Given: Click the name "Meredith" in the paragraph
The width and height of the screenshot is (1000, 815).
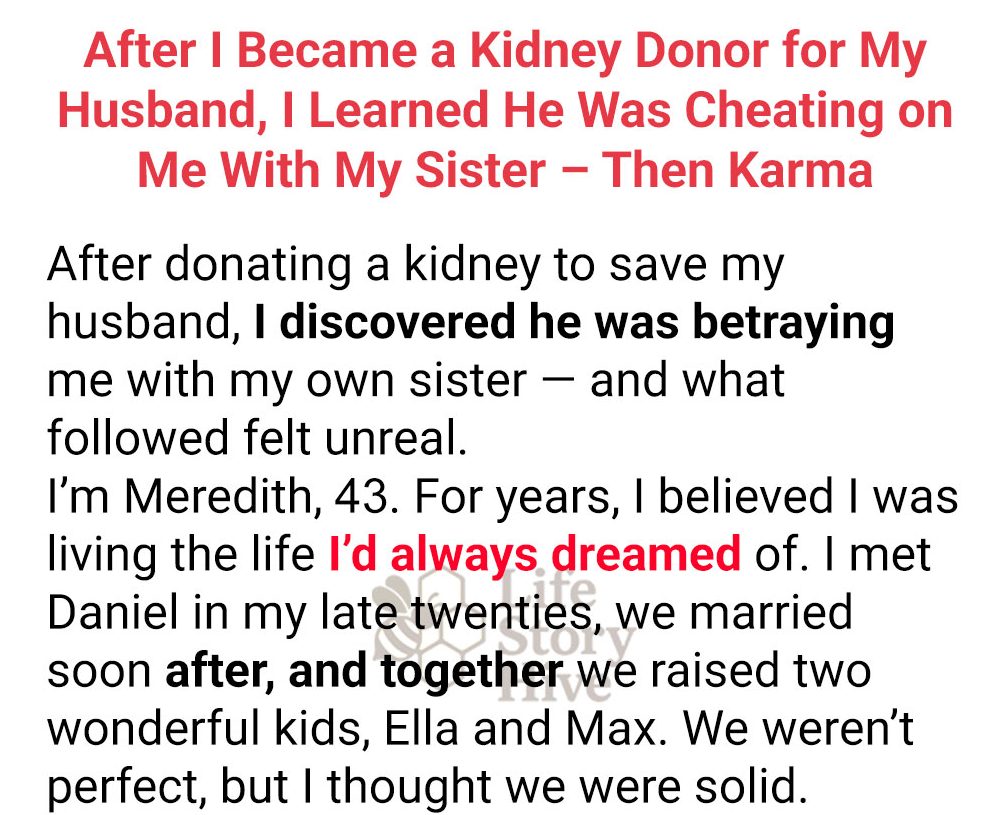Looking at the screenshot, I should point(209,497).
